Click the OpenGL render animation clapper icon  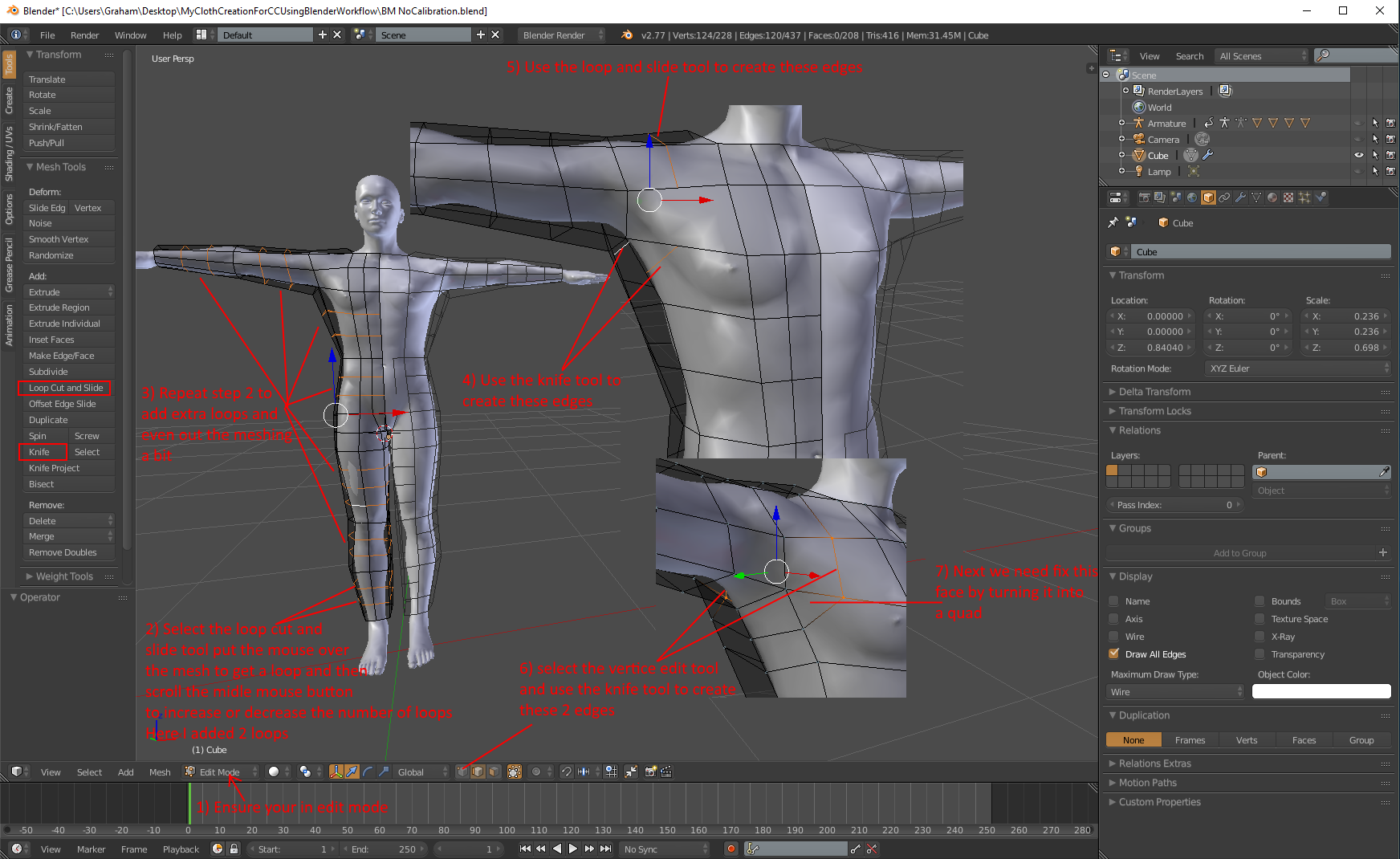pos(665,771)
